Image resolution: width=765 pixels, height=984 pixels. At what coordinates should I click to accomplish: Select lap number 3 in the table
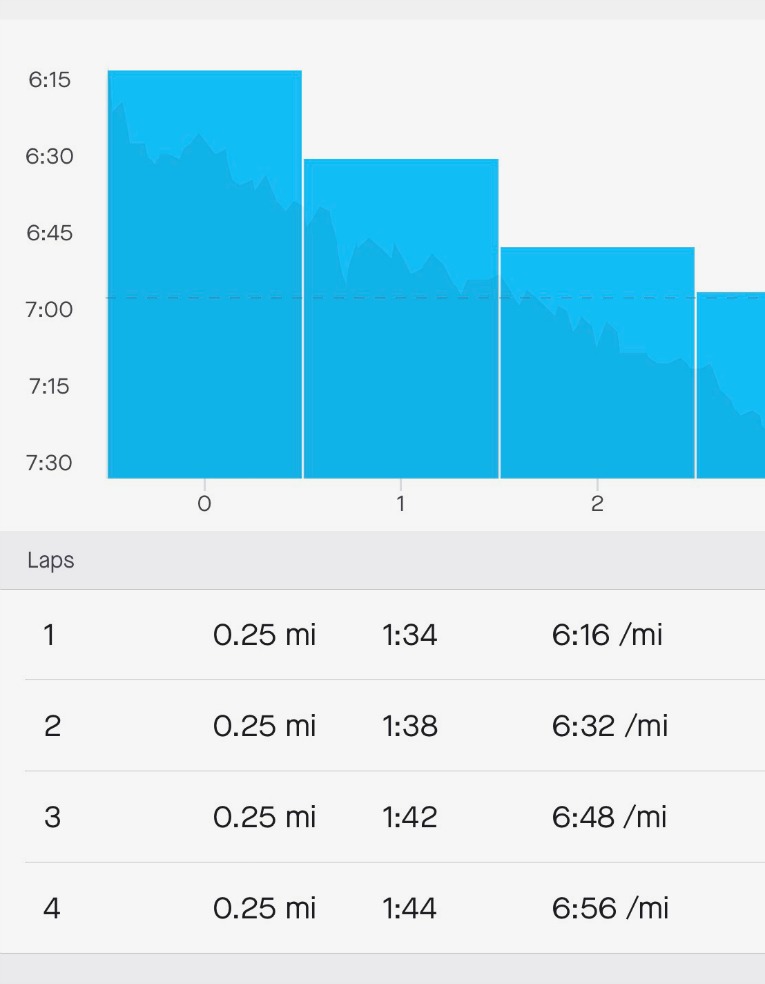52,818
